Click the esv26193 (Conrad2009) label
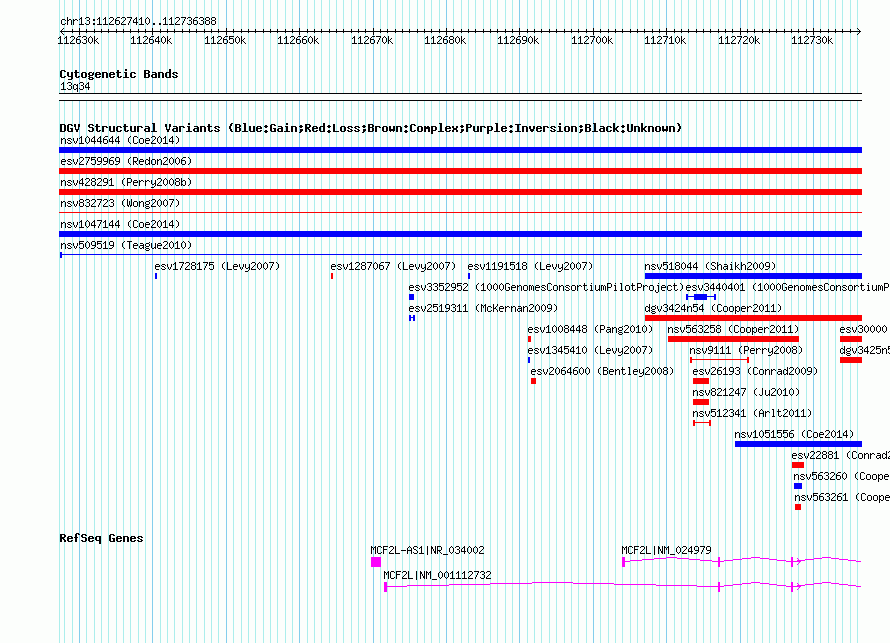This screenshot has width=890, height=643. [755, 371]
